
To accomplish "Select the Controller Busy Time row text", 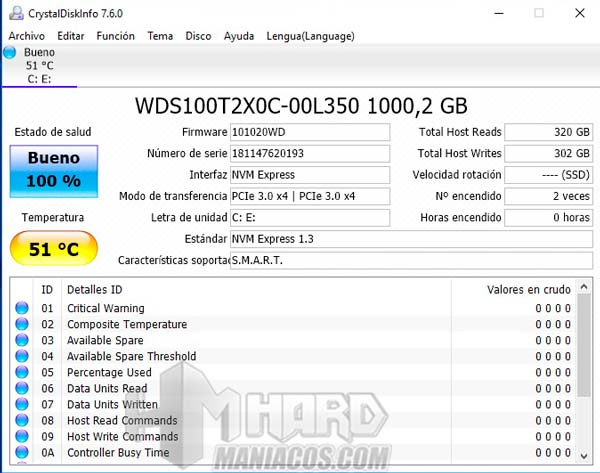I will click(x=118, y=453).
